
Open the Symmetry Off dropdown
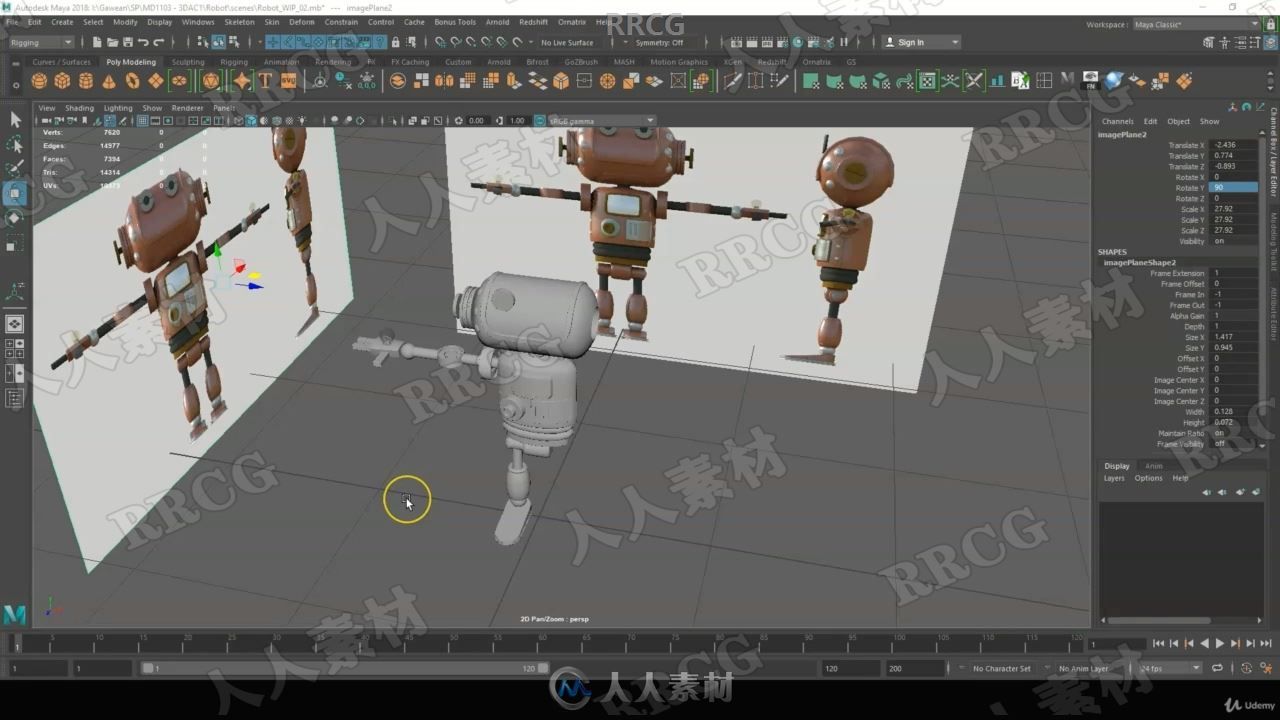tap(660, 42)
